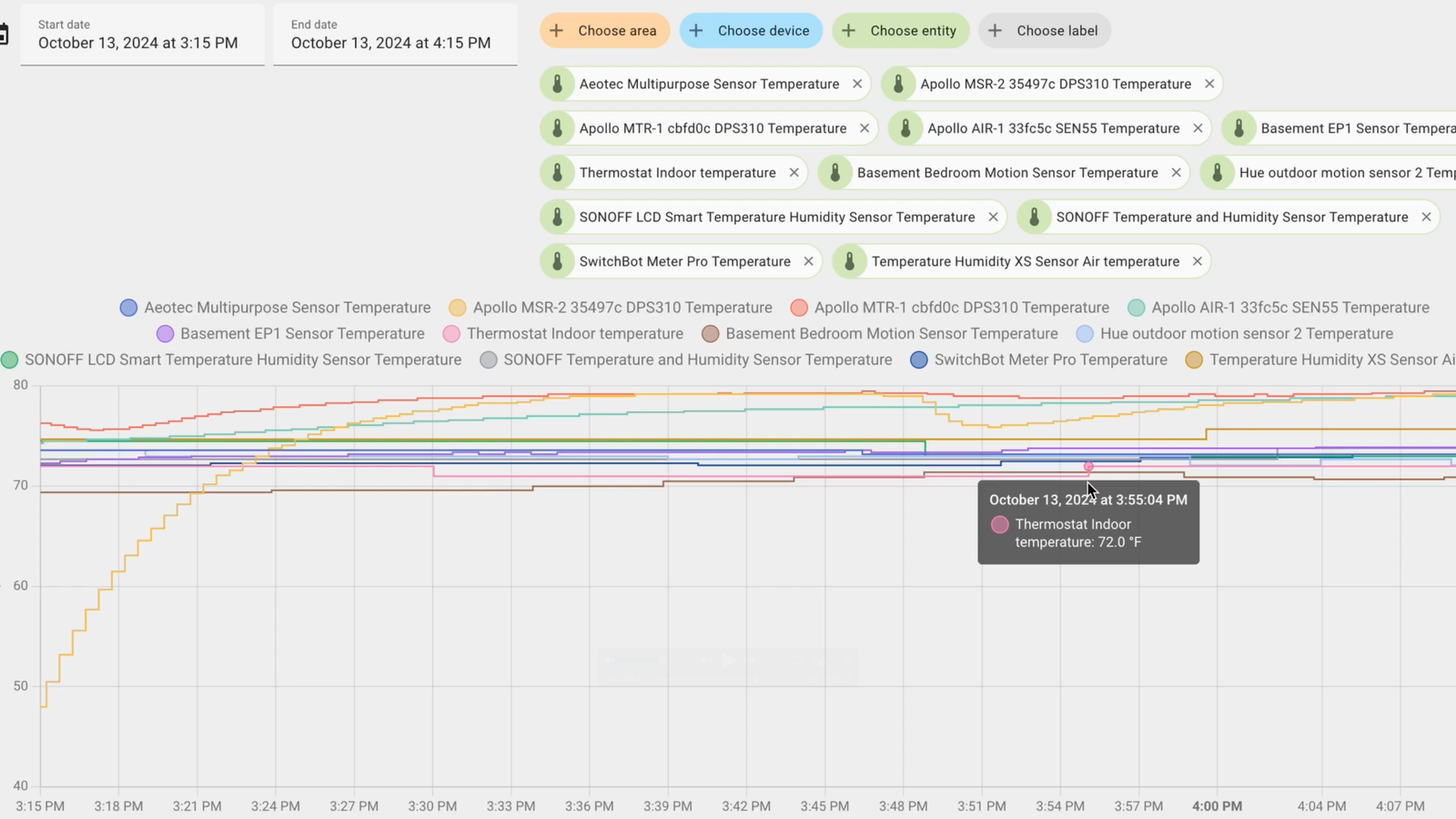Click the SwitchBot Meter Pro legend color dot
This screenshot has width=1456, height=819.
click(x=919, y=360)
